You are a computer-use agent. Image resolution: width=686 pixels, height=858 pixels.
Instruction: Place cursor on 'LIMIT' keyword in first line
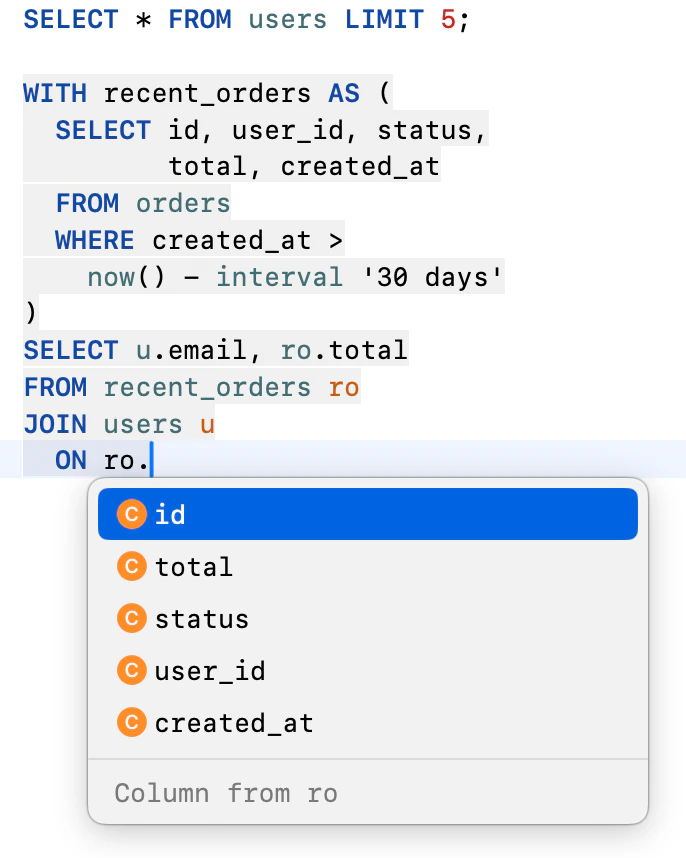point(384,20)
